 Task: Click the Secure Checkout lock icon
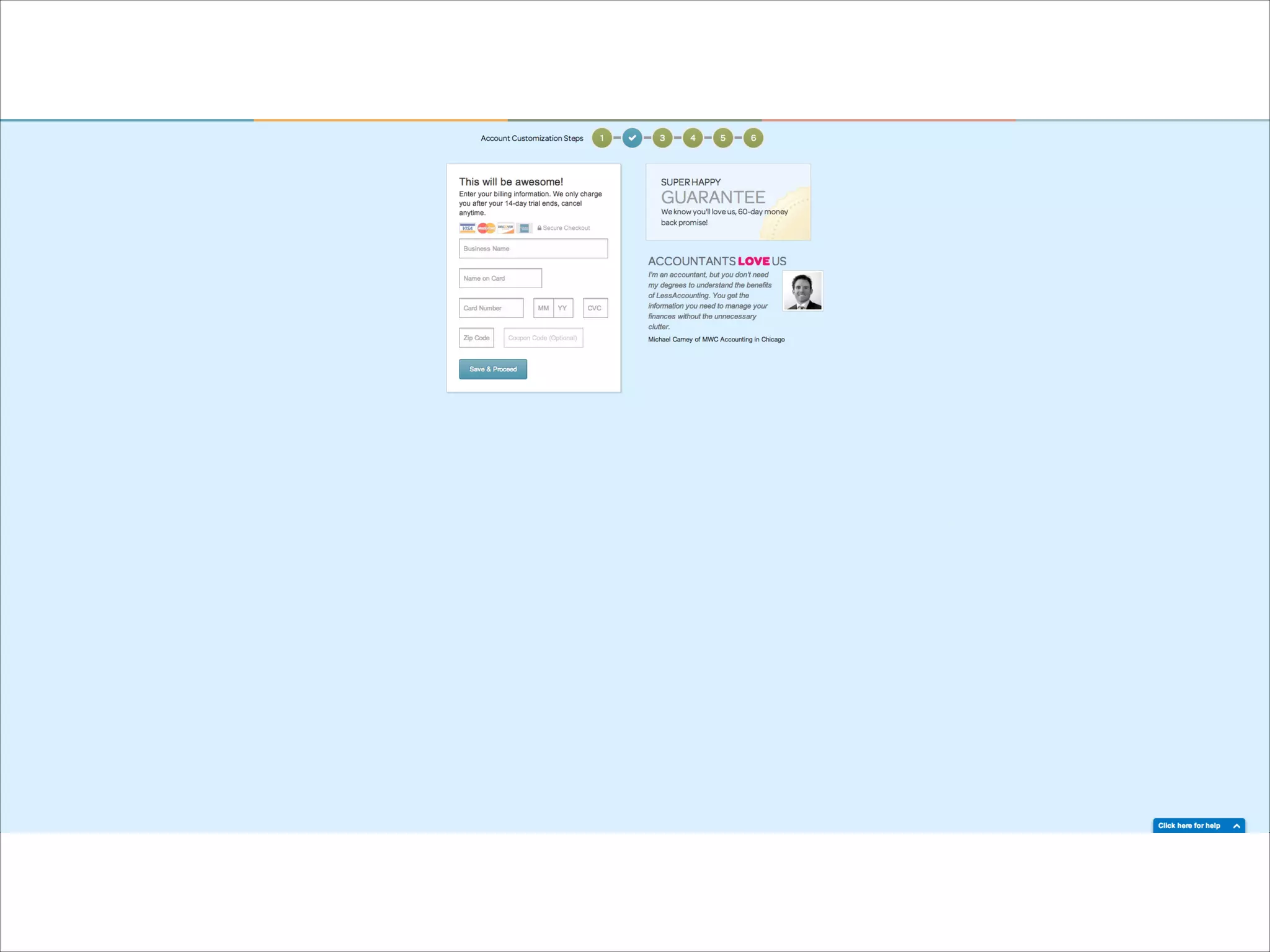pos(540,228)
